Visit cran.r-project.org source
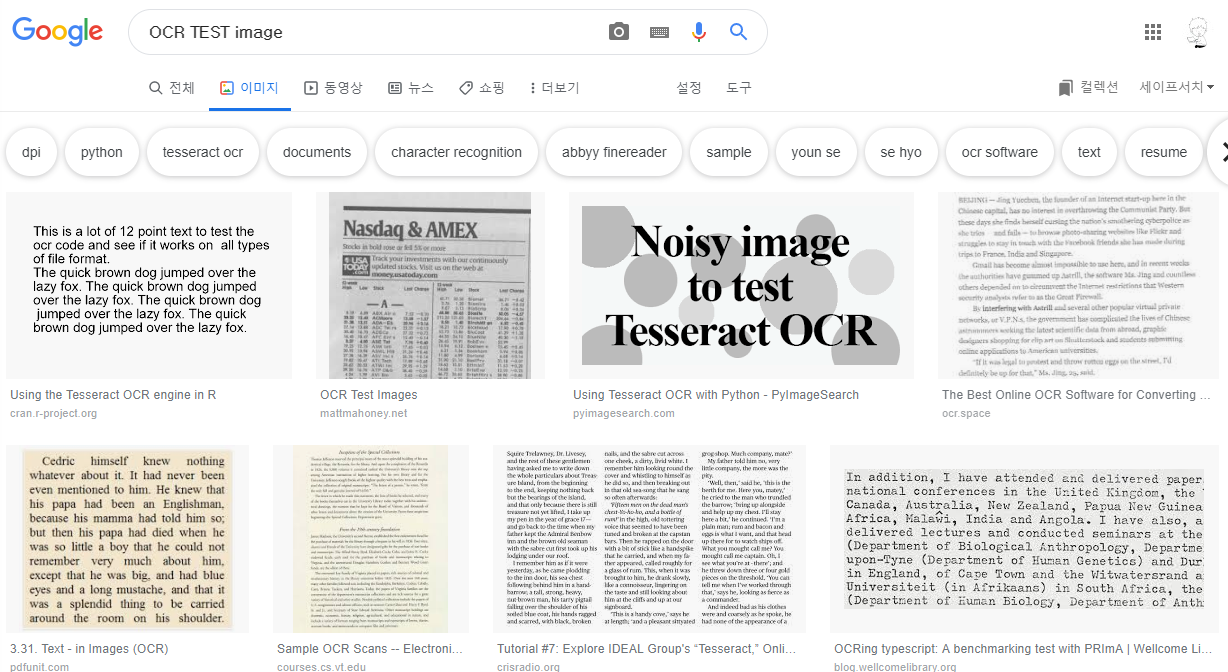Screen dimensions: 1228x672 tap(54, 413)
